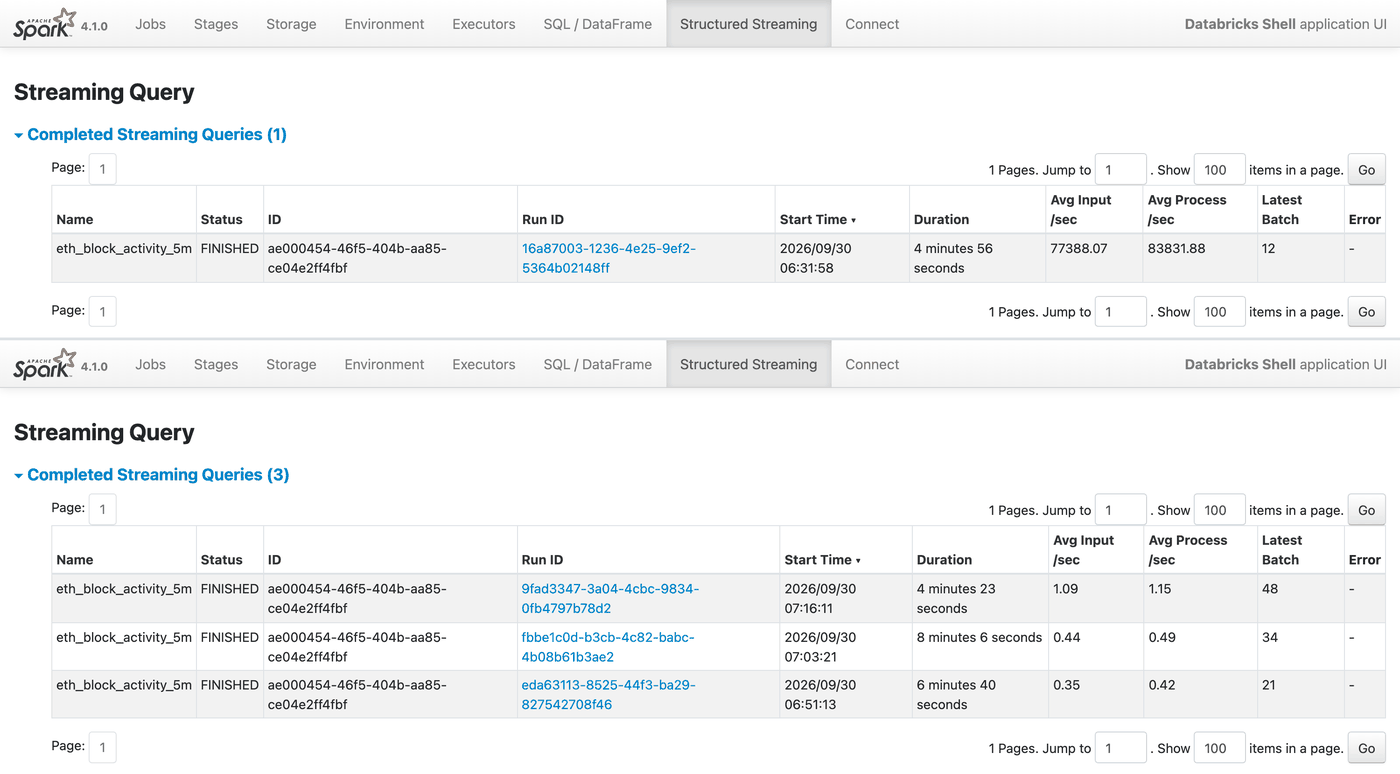Click the duration '8 minutes 6 seconds'

[979, 637]
